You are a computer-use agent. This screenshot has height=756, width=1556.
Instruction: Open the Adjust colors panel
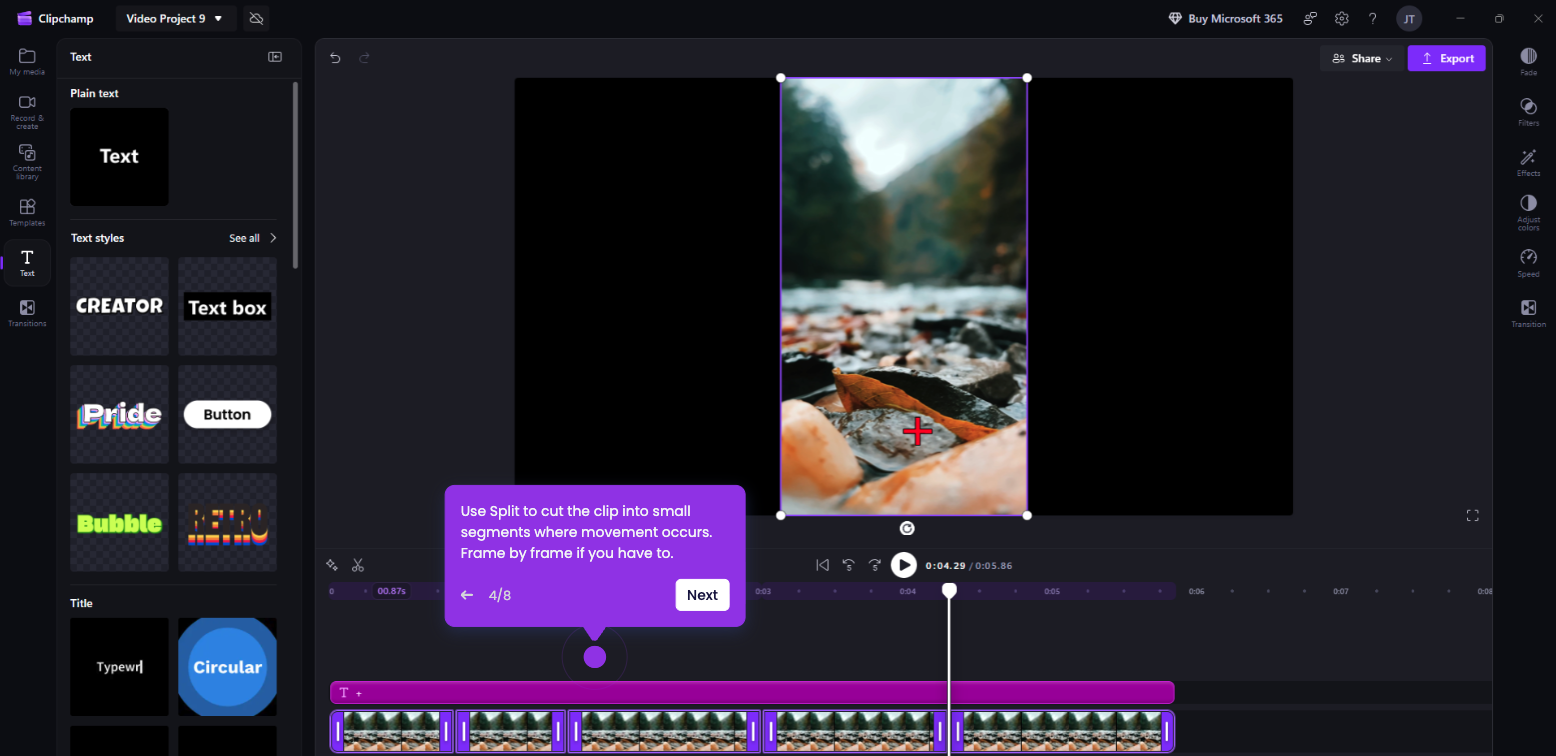click(x=1528, y=213)
